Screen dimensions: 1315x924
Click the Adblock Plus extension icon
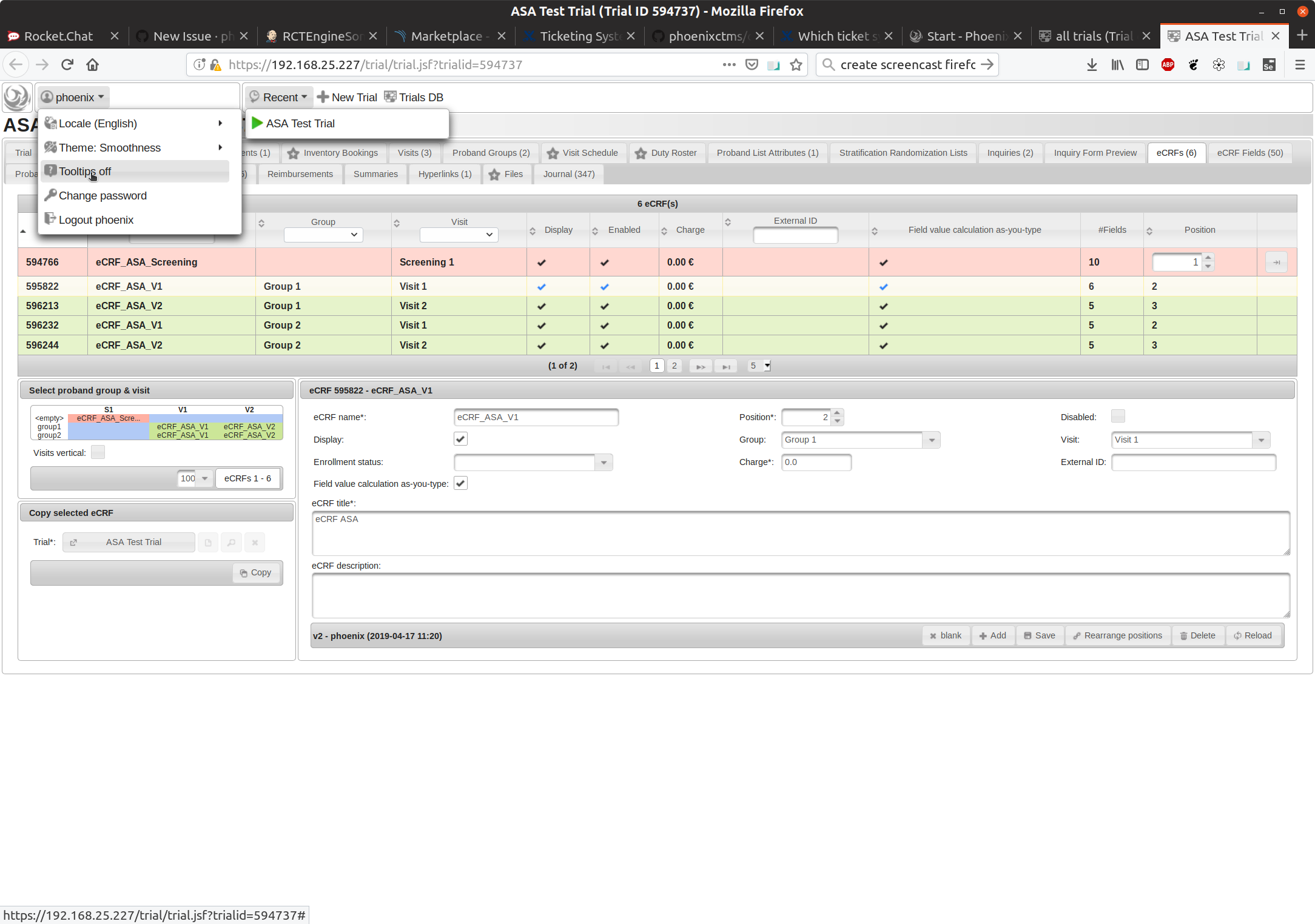click(1168, 65)
